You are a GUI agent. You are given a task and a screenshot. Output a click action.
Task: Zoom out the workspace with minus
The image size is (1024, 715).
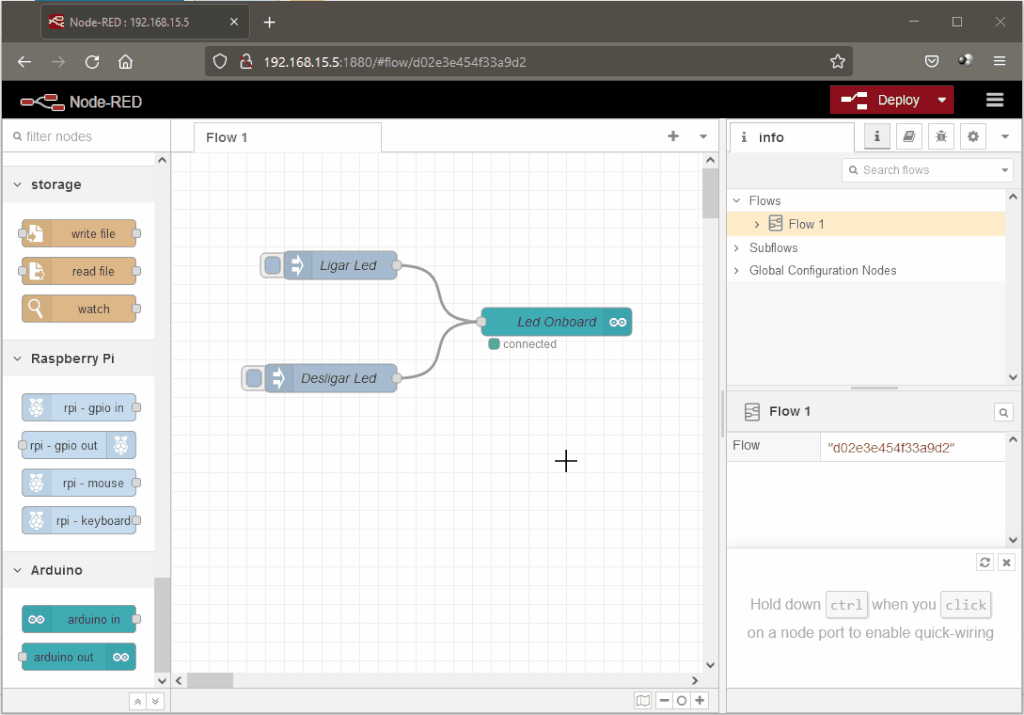pos(664,701)
